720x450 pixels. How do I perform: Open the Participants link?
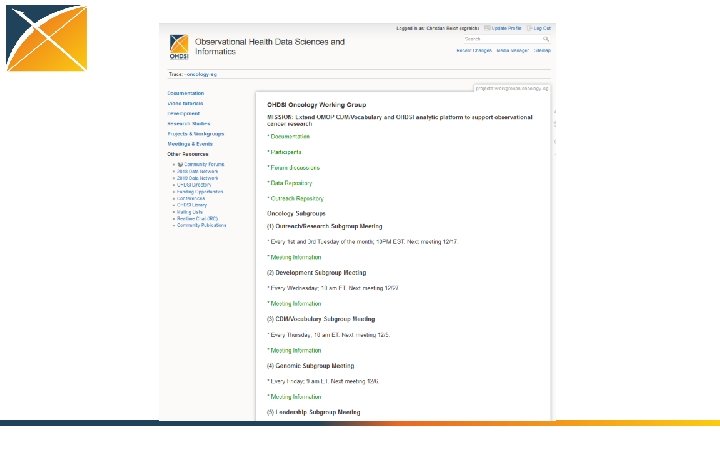286,152
